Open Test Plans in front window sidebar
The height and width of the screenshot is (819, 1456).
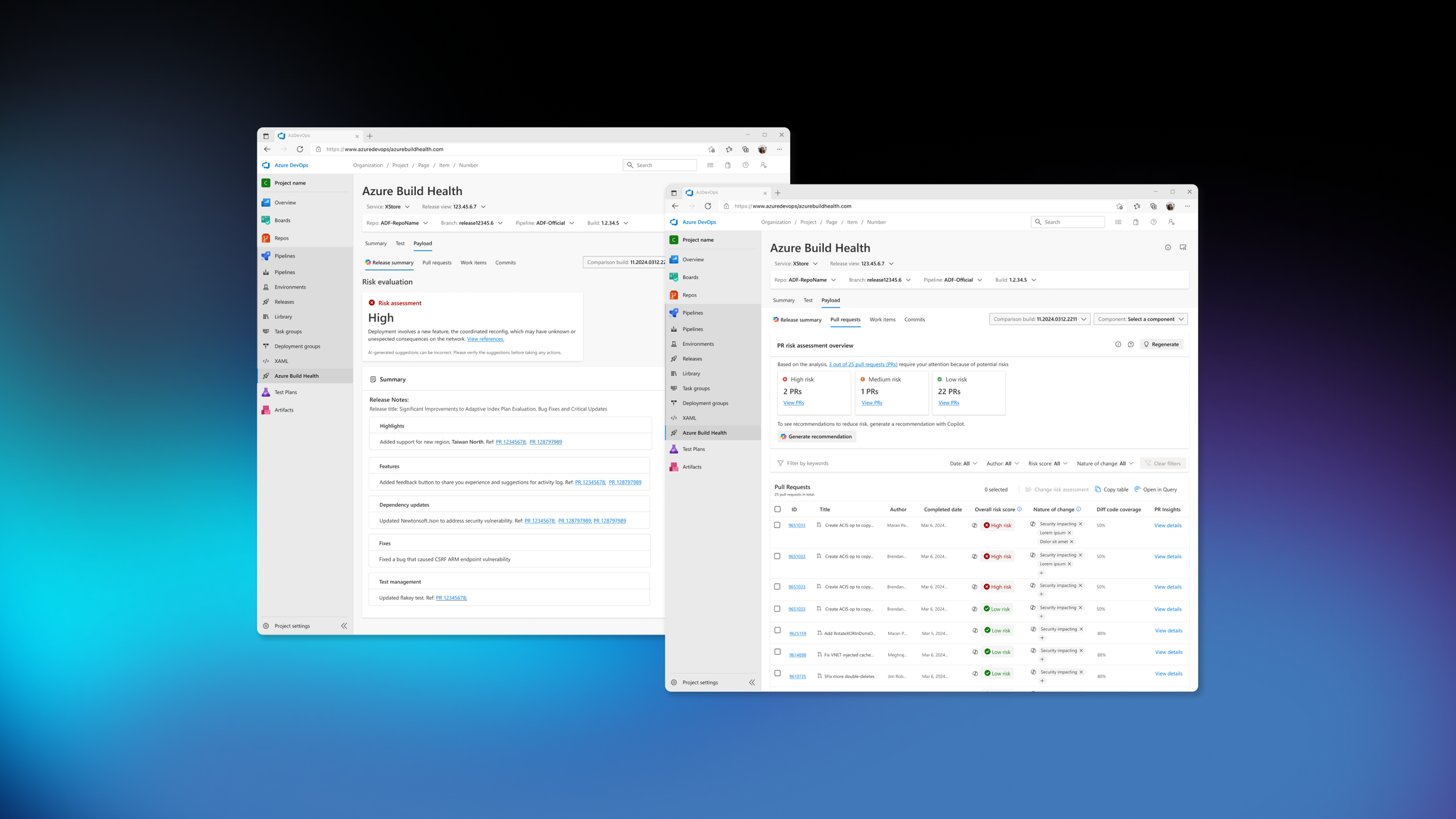pyautogui.click(x=693, y=449)
